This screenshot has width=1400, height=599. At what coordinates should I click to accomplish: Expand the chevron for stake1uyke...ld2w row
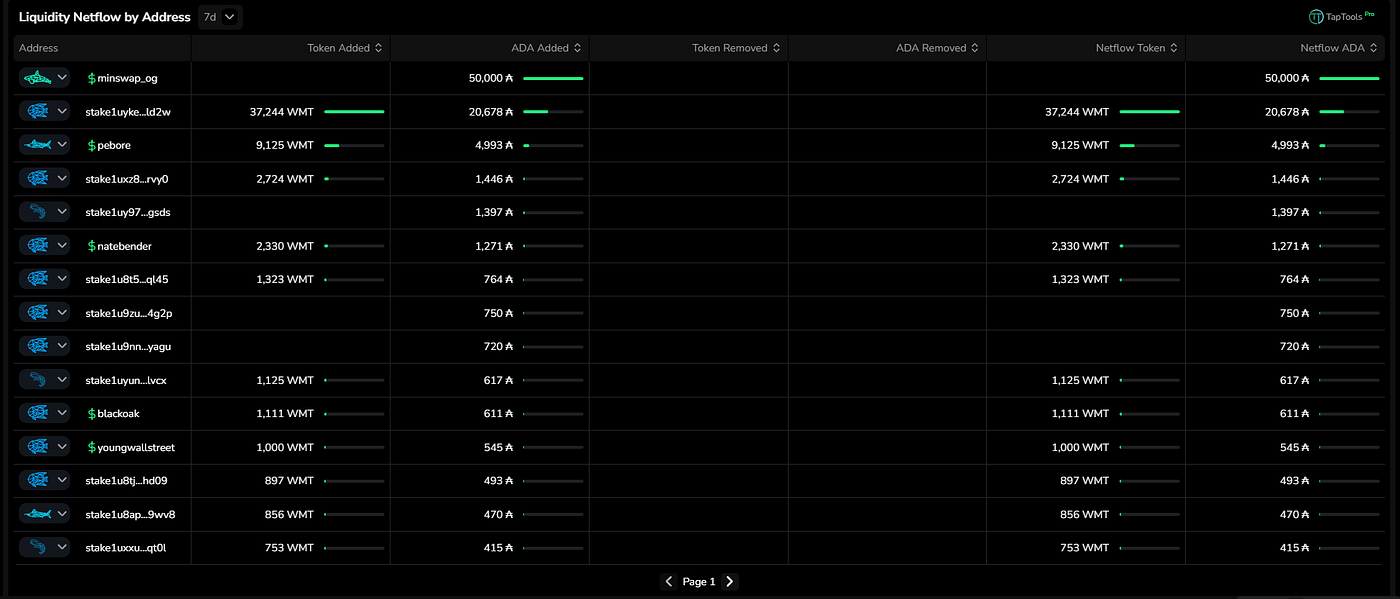pos(62,111)
